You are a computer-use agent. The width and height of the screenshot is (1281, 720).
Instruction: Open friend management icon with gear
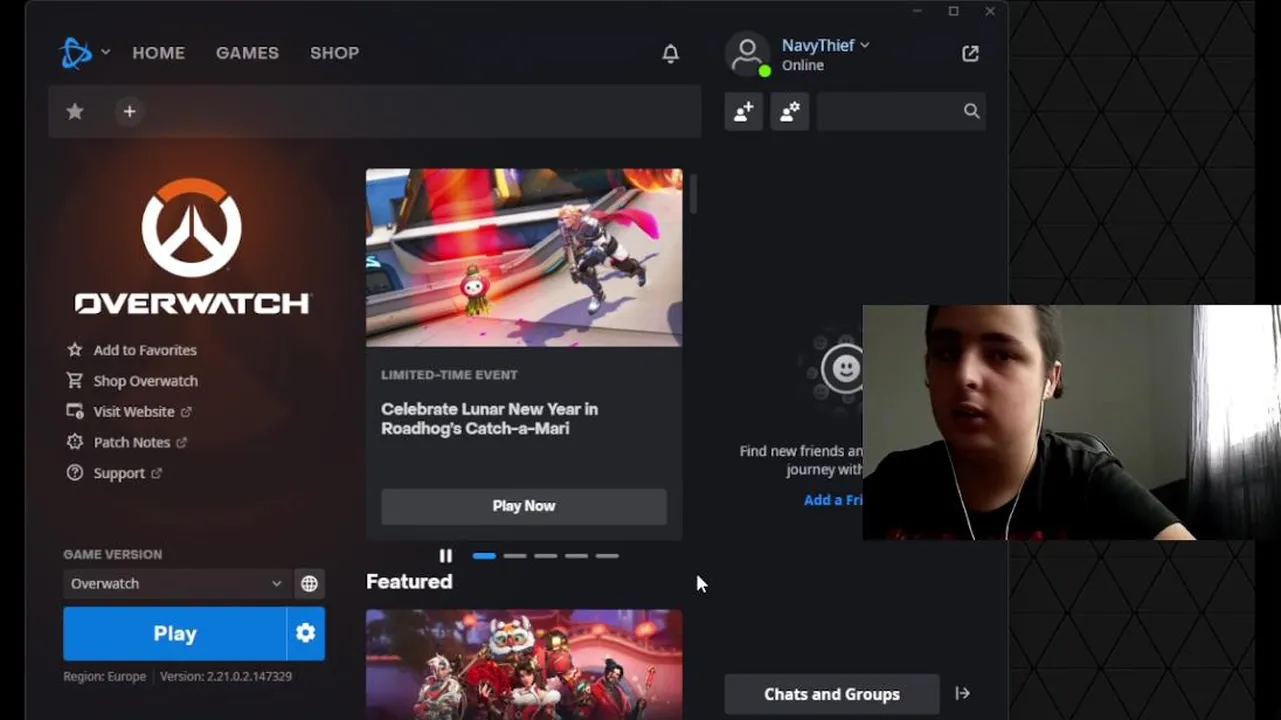789,112
